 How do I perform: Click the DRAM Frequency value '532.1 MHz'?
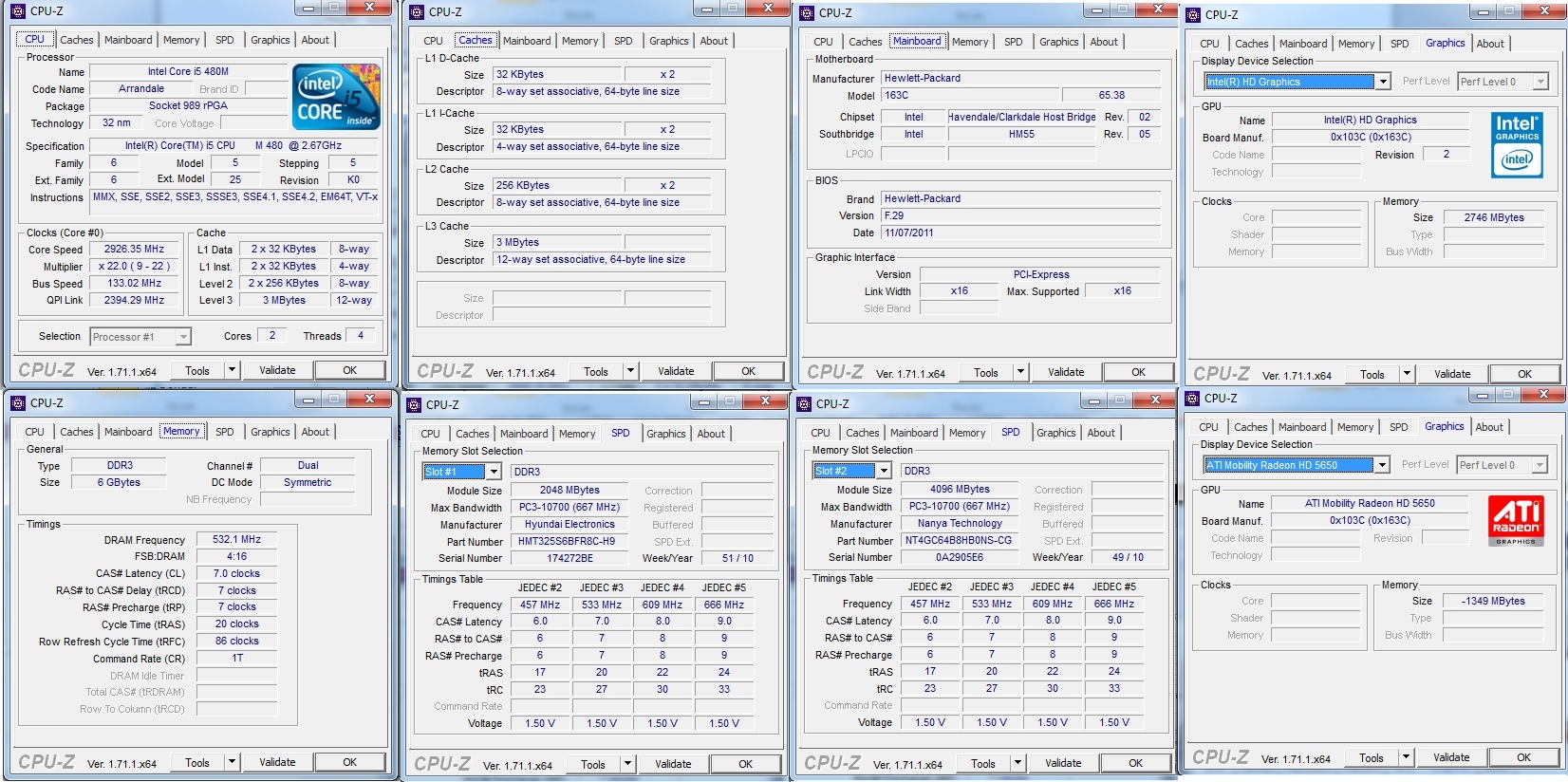(236, 539)
